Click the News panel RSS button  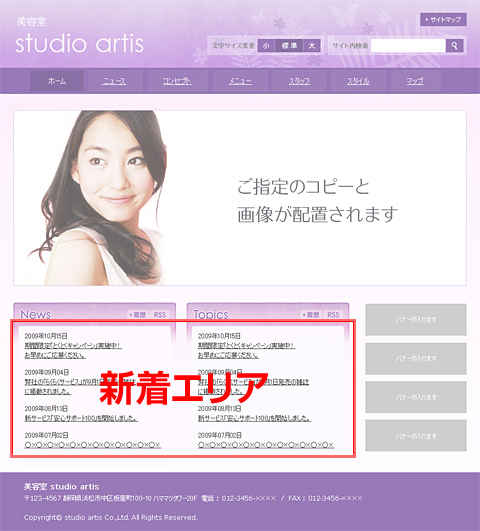pyautogui.click(x=160, y=315)
